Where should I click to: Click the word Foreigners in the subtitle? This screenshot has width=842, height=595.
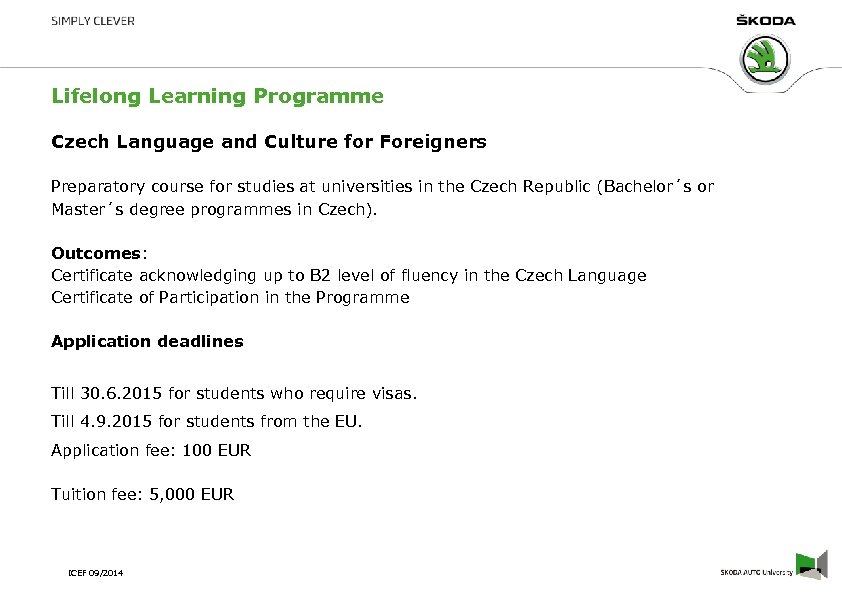(x=433, y=142)
